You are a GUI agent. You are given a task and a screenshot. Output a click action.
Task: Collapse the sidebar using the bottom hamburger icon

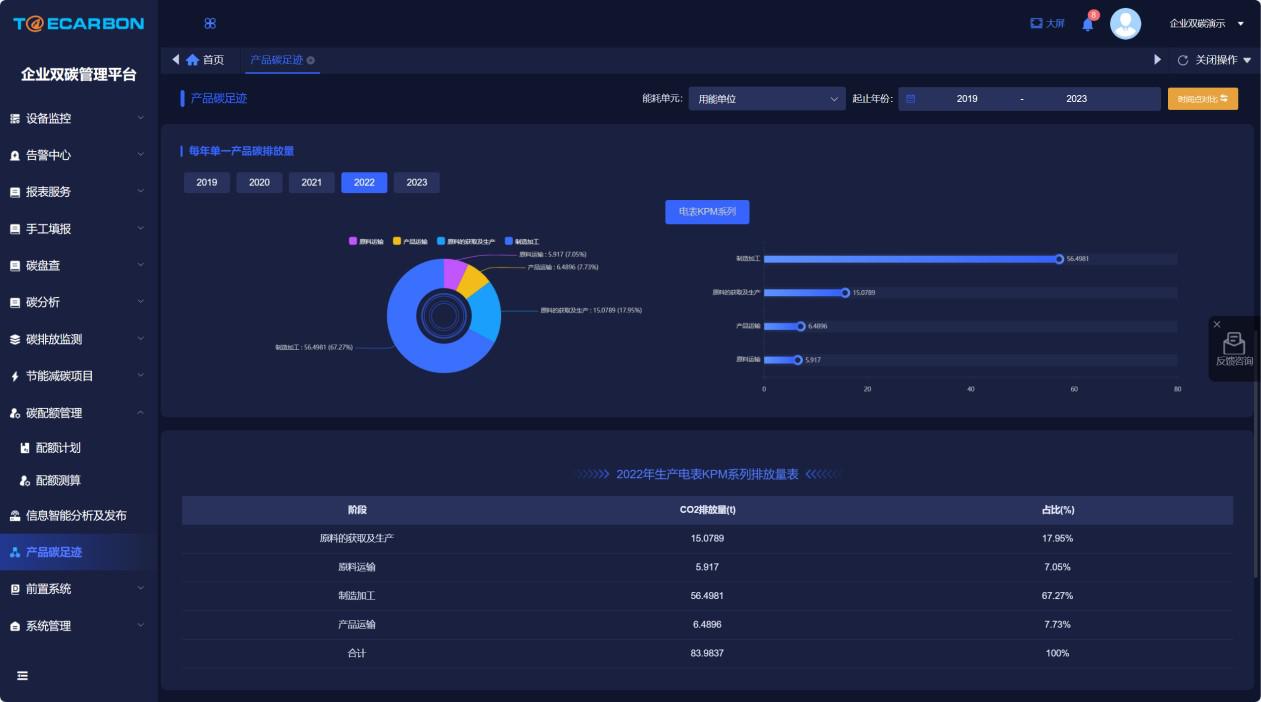click(22, 675)
